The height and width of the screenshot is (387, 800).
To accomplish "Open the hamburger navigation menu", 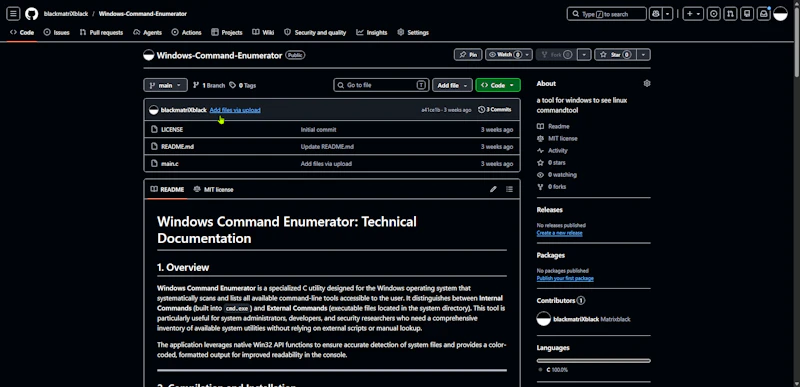I will tap(13, 14).
